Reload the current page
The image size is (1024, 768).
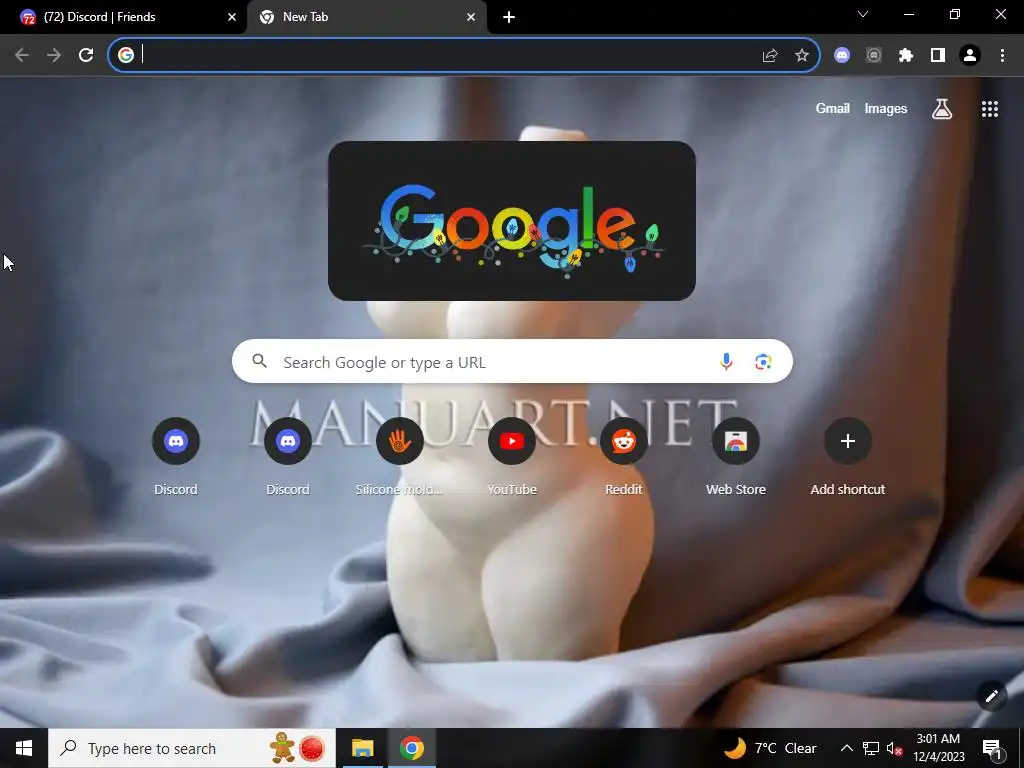click(86, 55)
